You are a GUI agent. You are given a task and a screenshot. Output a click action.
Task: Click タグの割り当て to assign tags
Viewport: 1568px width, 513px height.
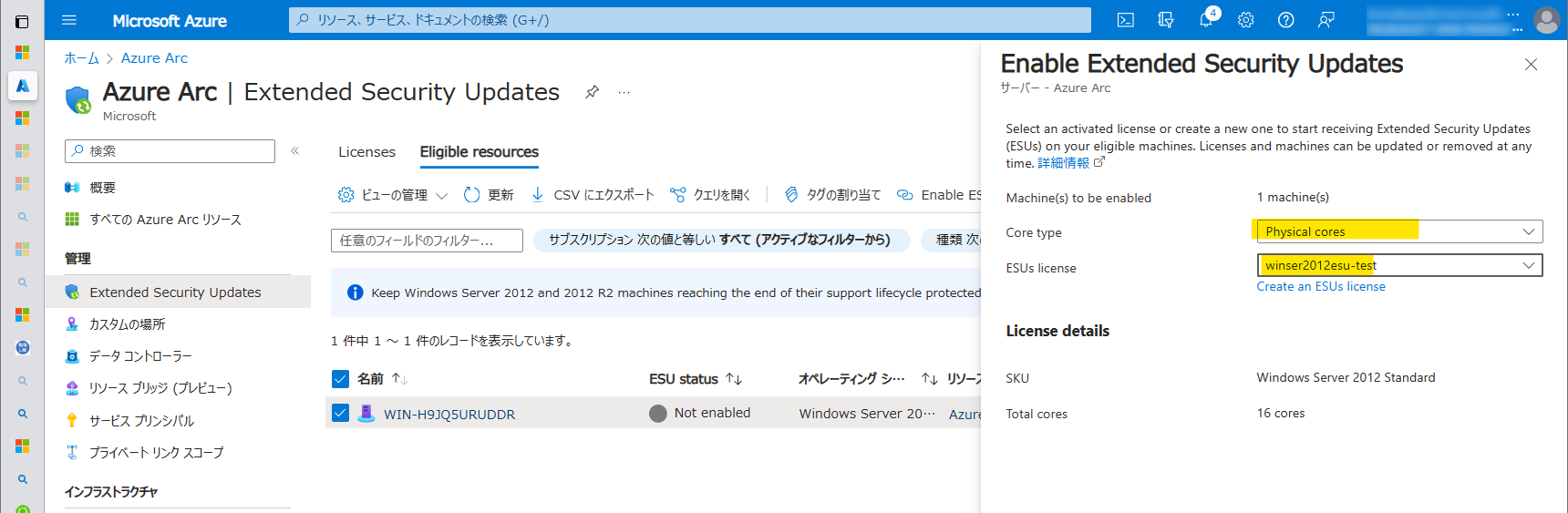(832, 195)
